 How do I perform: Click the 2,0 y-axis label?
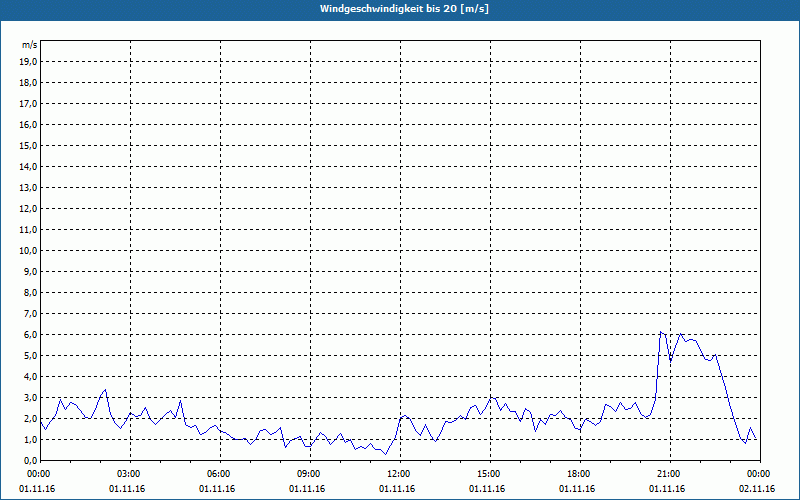pos(30,418)
